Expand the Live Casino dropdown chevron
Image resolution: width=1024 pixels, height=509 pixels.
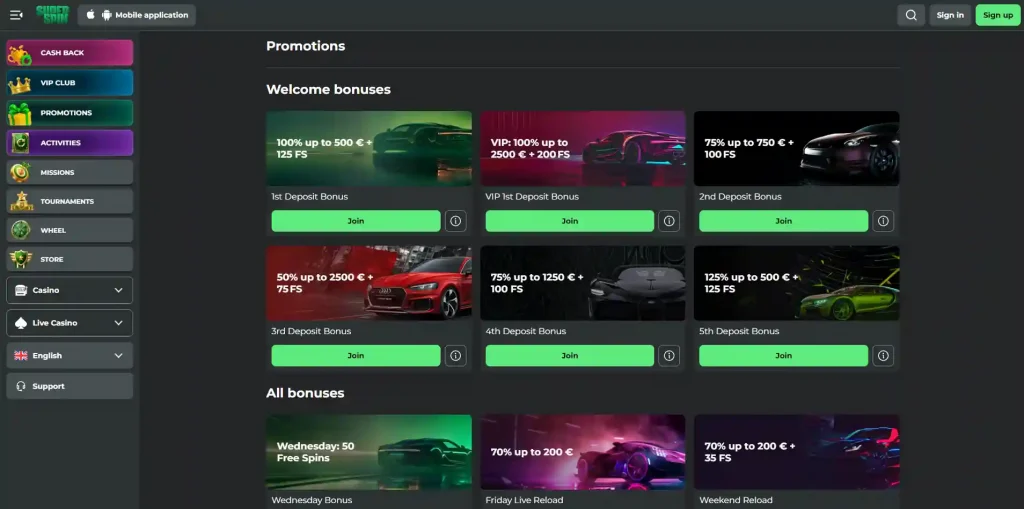tap(118, 323)
